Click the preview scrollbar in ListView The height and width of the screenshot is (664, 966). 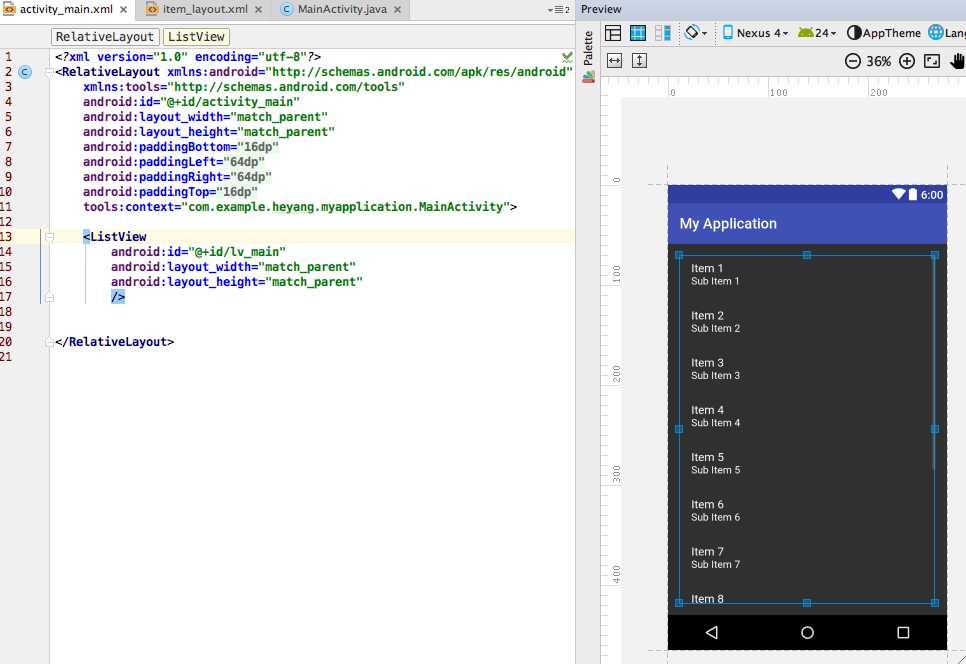click(935, 363)
